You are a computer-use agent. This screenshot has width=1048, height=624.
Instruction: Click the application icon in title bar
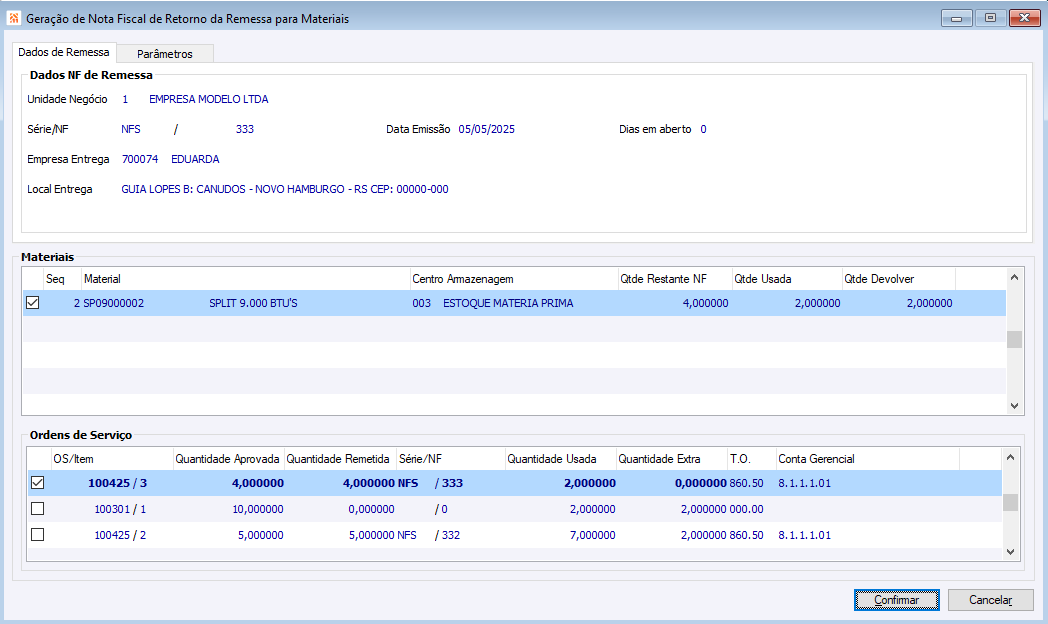pos(13,19)
